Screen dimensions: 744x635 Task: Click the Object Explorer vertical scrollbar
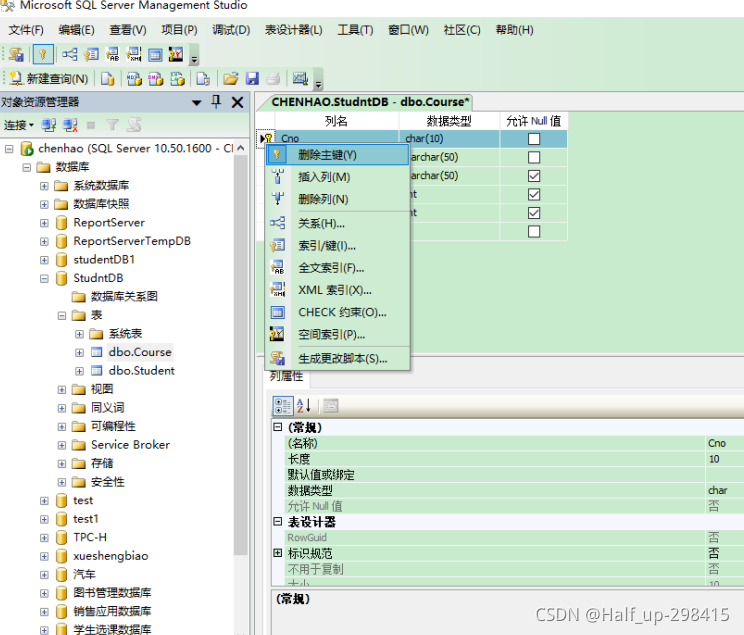point(241,354)
